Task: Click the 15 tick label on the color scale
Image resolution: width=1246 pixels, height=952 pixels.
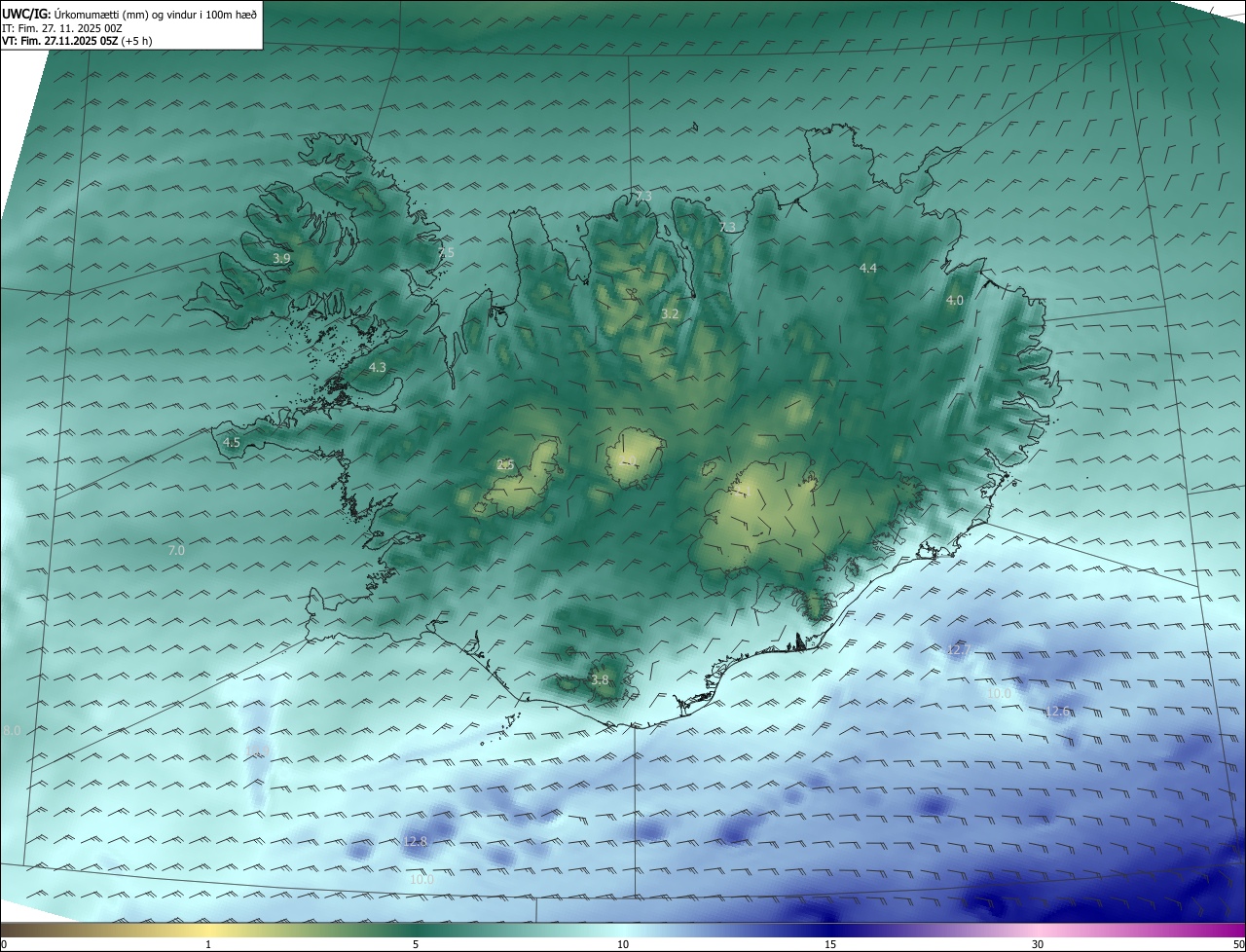Action: (830, 944)
